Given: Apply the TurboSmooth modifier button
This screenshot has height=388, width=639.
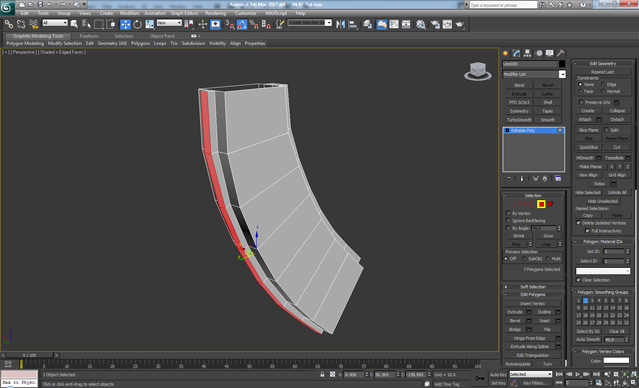Looking at the screenshot, I should [x=519, y=120].
